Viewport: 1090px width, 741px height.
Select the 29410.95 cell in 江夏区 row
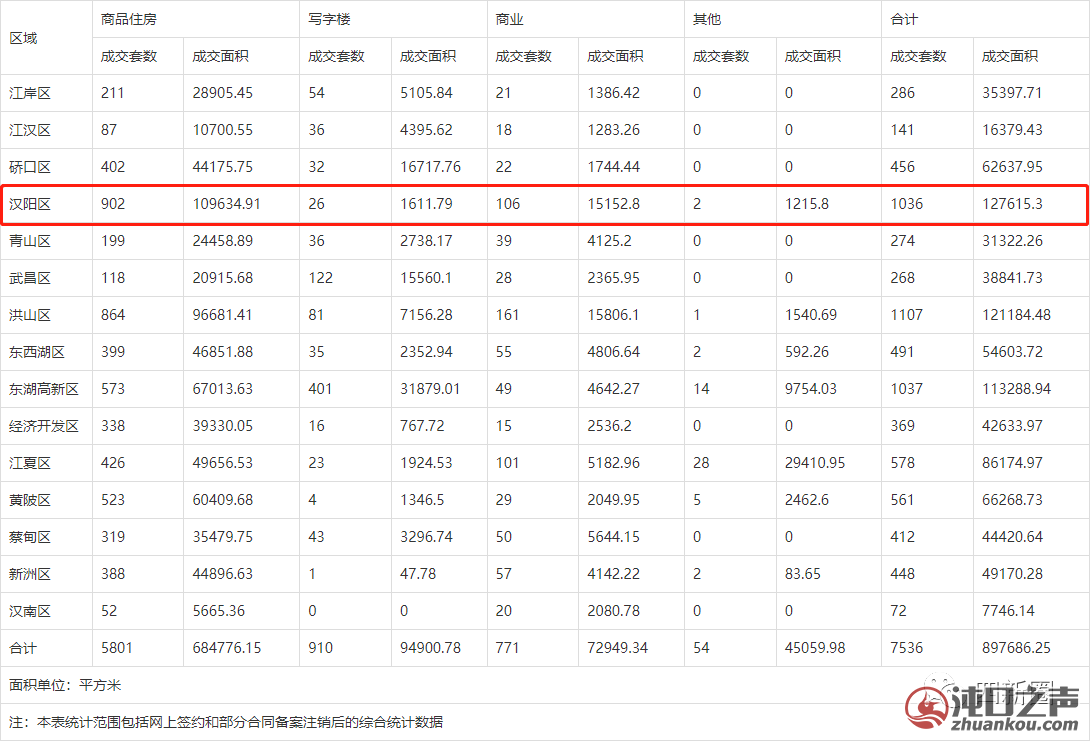[x=815, y=463]
